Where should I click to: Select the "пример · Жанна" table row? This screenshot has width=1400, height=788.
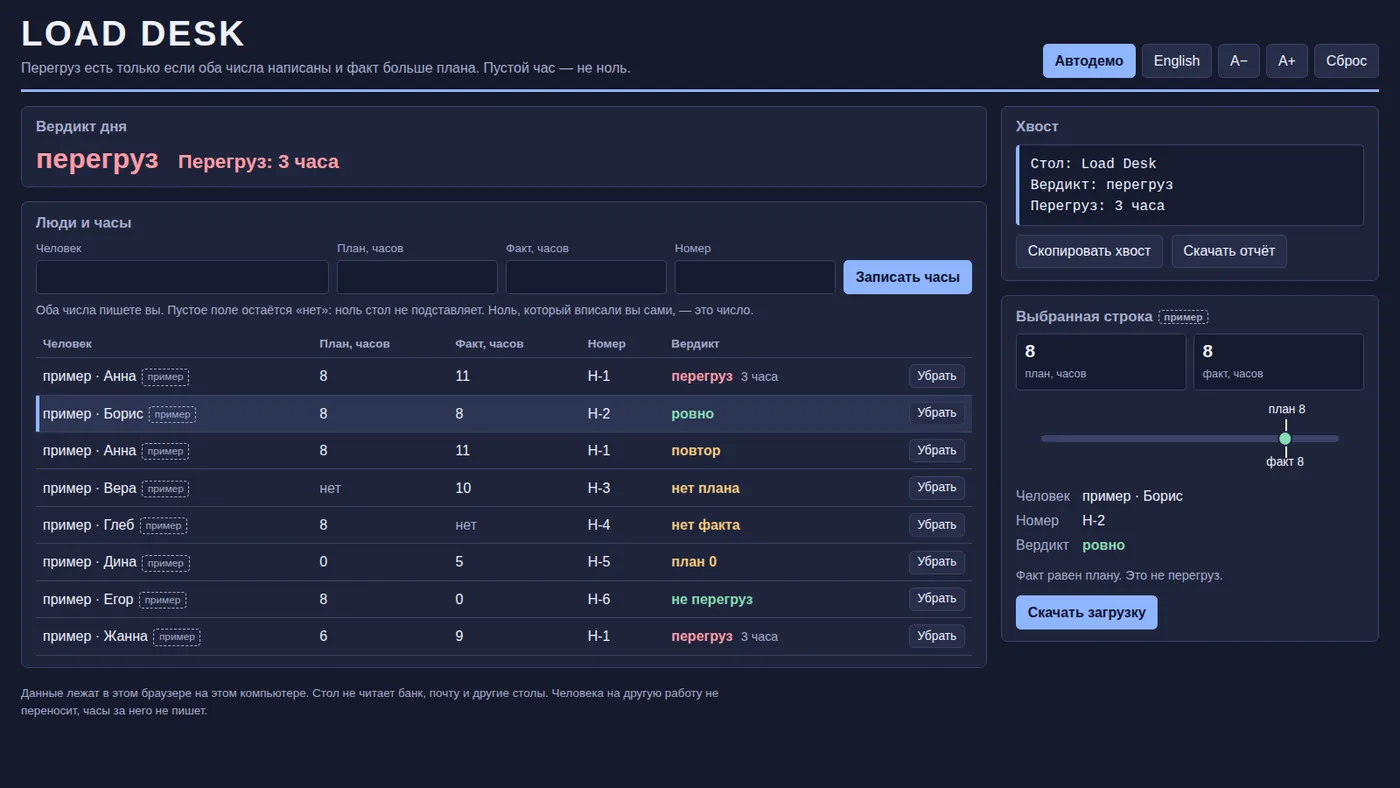coord(504,636)
